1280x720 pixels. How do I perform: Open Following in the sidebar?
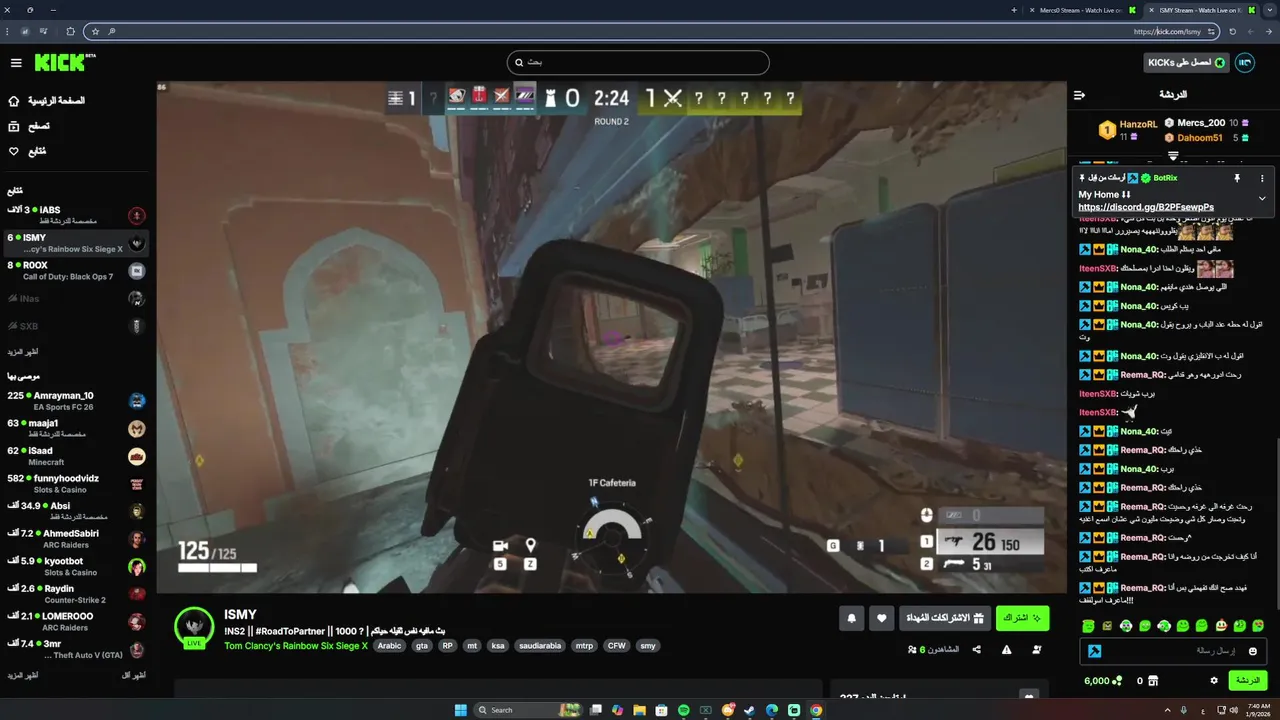[28, 151]
